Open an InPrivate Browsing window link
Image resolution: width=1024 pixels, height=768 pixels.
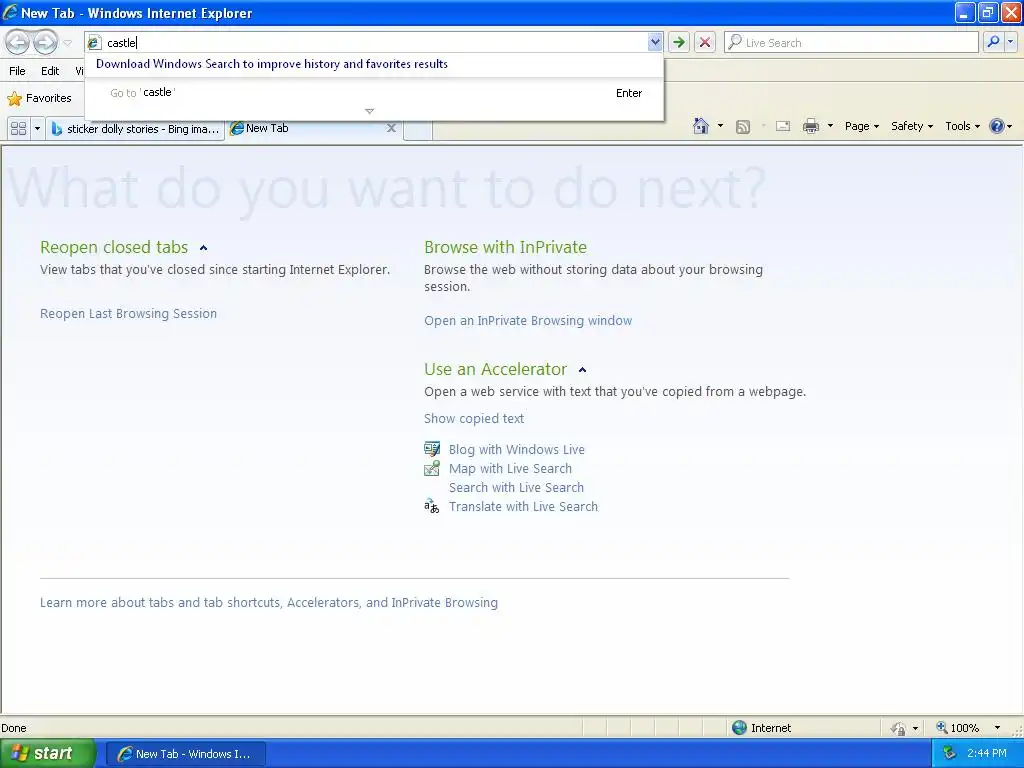pos(528,321)
